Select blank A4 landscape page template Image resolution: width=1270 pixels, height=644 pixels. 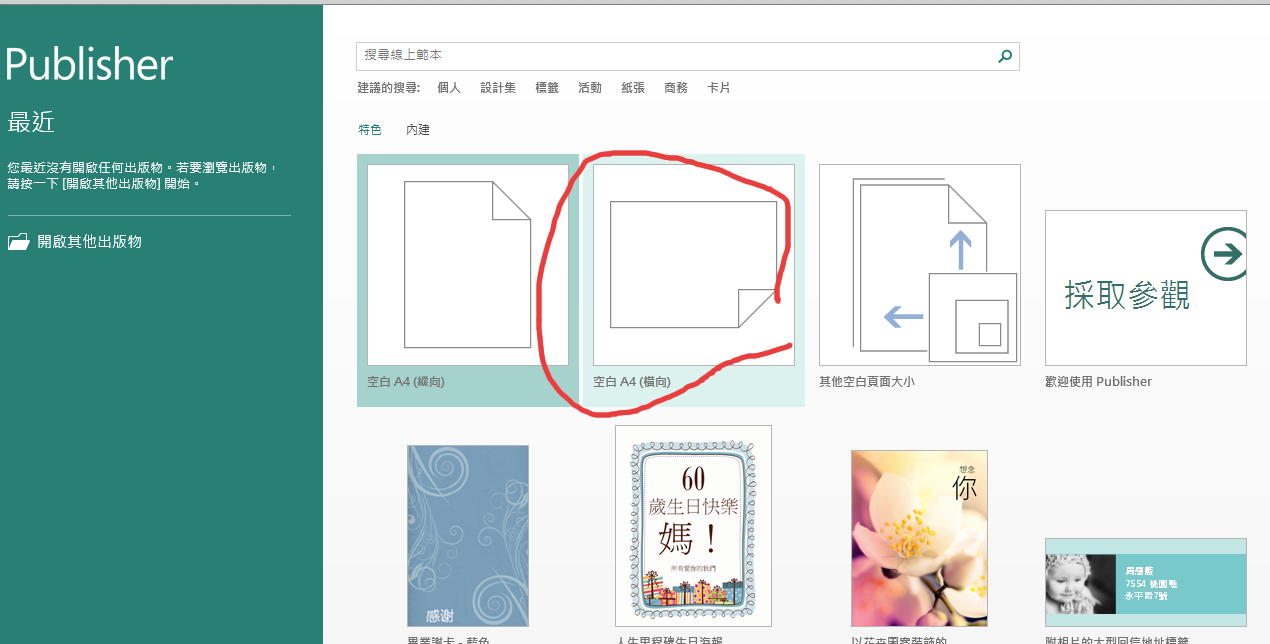click(693, 265)
